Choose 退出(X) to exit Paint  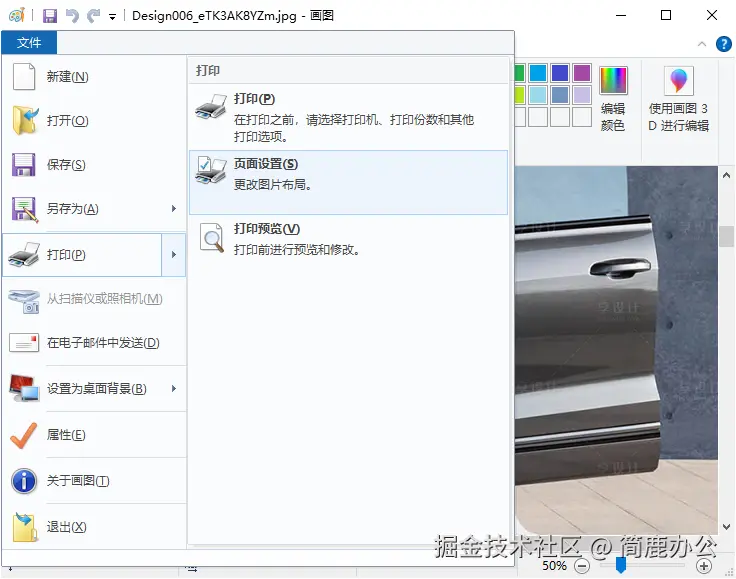[94, 527]
